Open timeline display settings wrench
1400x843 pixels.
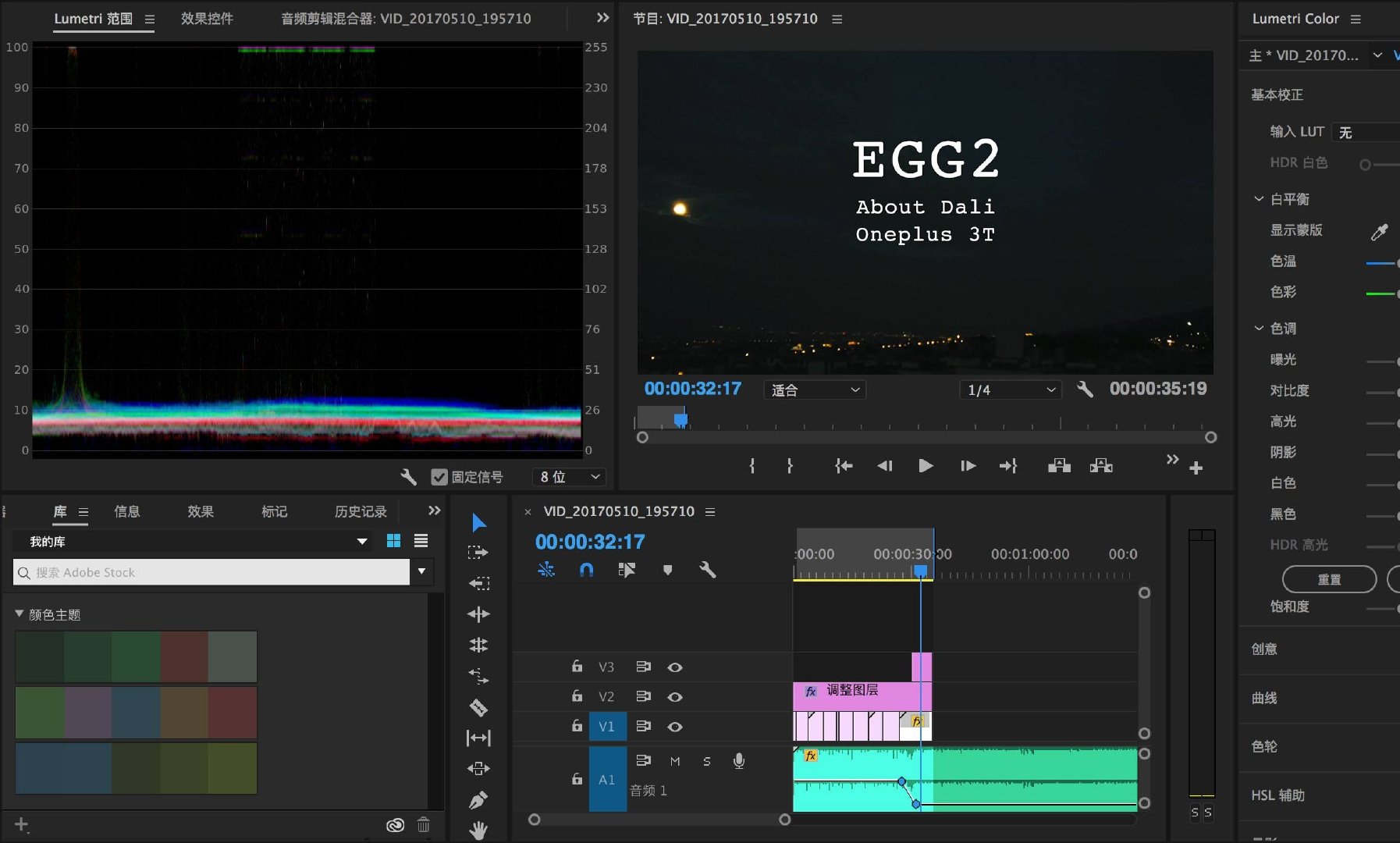[708, 570]
